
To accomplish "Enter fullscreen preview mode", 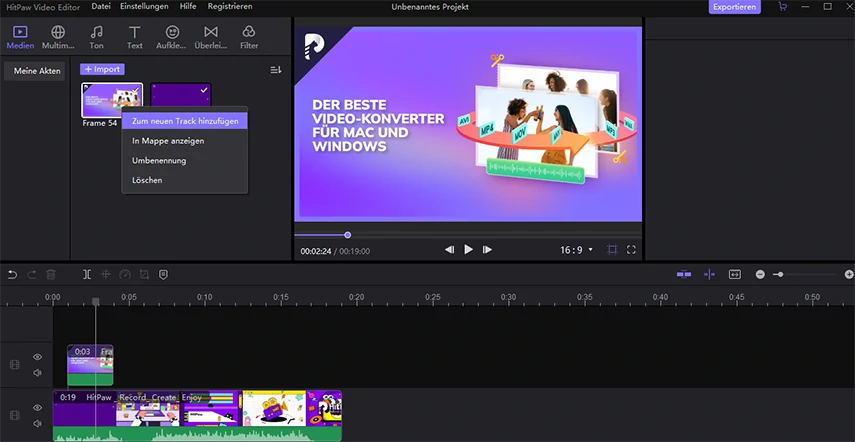I will coord(631,250).
